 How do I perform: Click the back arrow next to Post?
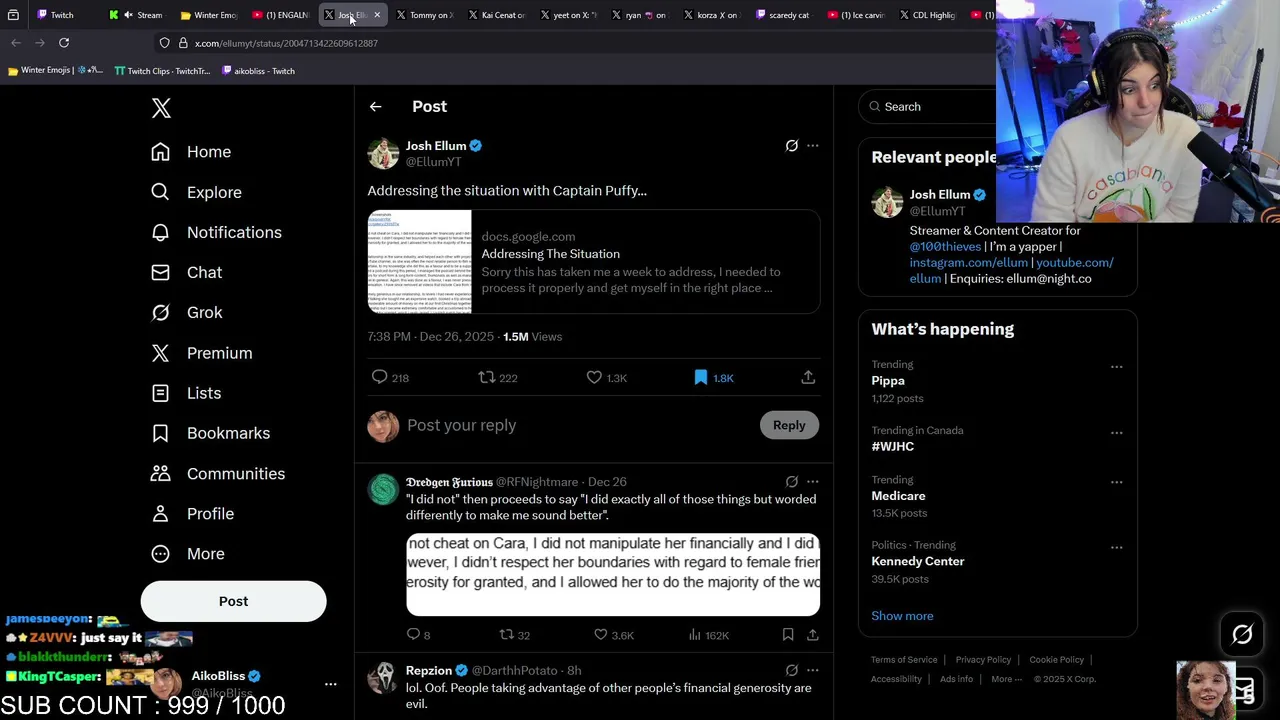(375, 106)
